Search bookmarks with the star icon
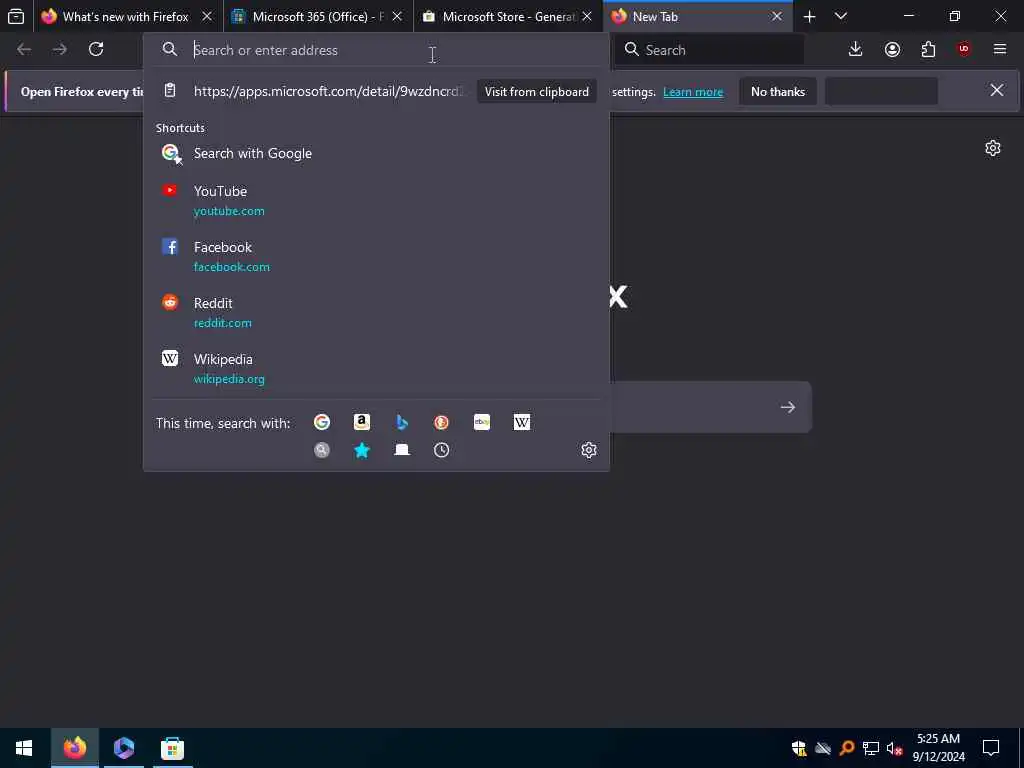The image size is (1024, 768). tap(362, 450)
